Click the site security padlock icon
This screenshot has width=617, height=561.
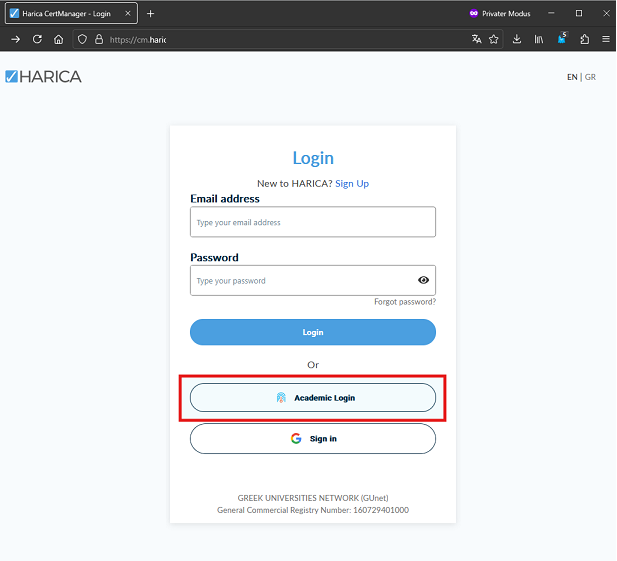click(x=99, y=39)
